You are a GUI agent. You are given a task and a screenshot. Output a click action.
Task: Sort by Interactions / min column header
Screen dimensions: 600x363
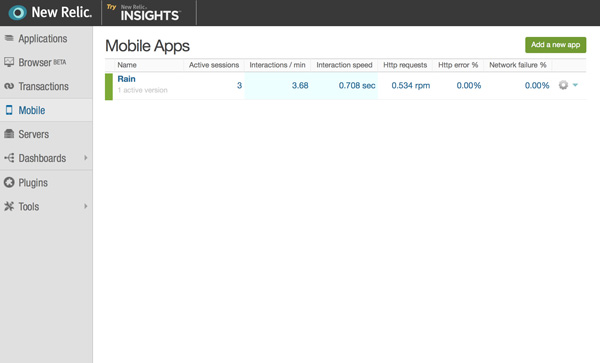(x=277, y=65)
